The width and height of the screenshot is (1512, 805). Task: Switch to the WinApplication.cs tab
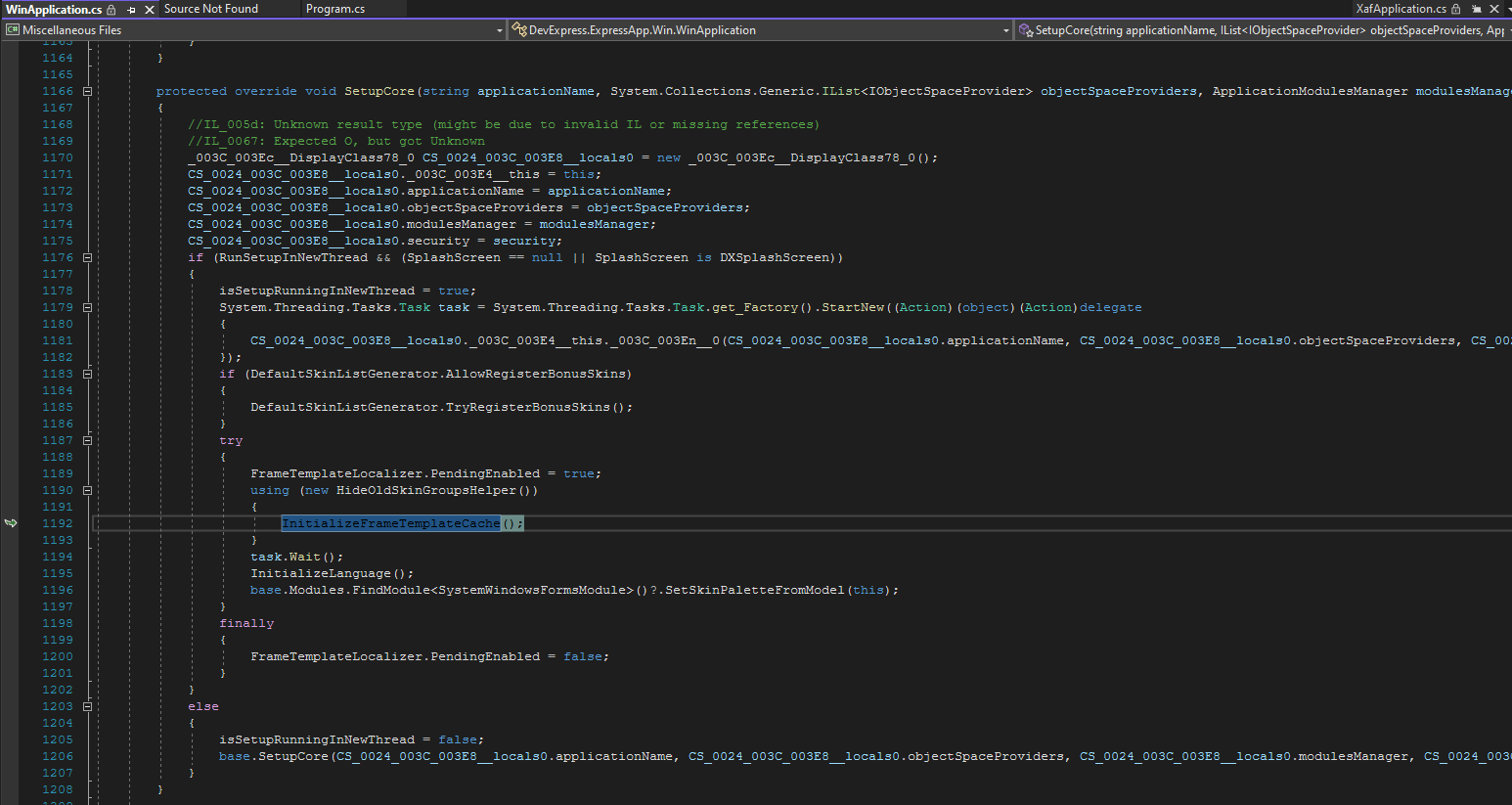54,9
